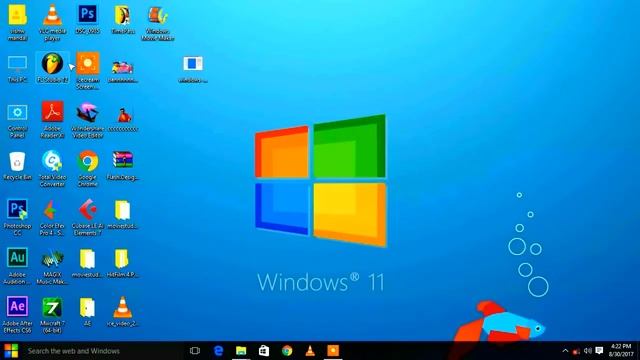Open the DSC Photoshop file icon

pyautogui.click(x=87, y=19)
